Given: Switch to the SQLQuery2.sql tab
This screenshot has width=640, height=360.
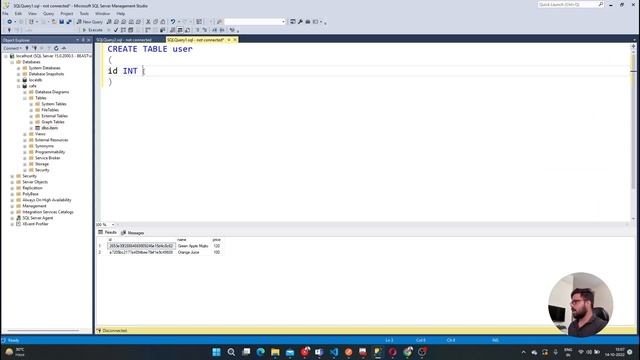Looking at the screenshot, I should (x=124, y=40).
